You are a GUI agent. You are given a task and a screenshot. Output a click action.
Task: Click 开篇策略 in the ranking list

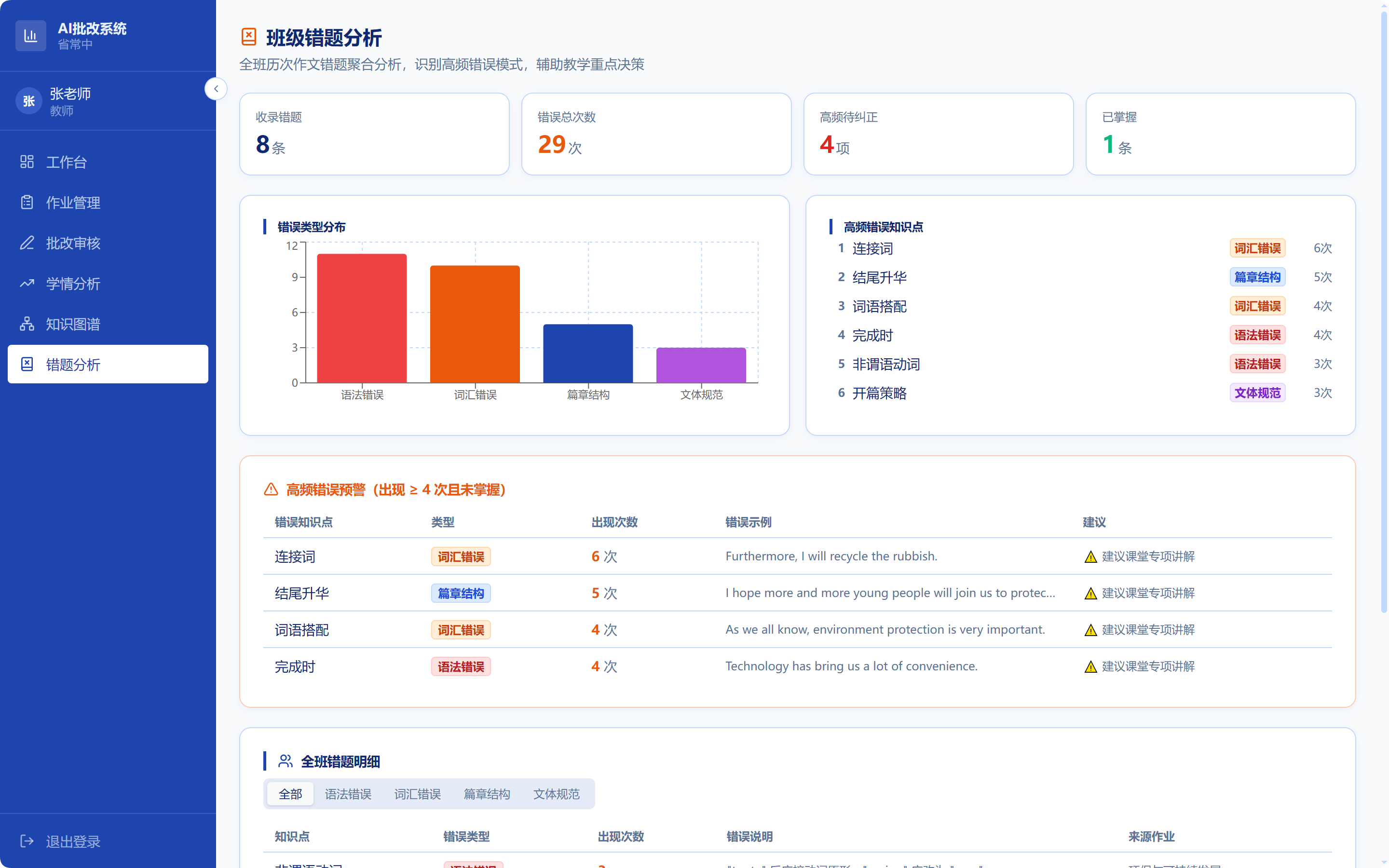tap(879, 393)
